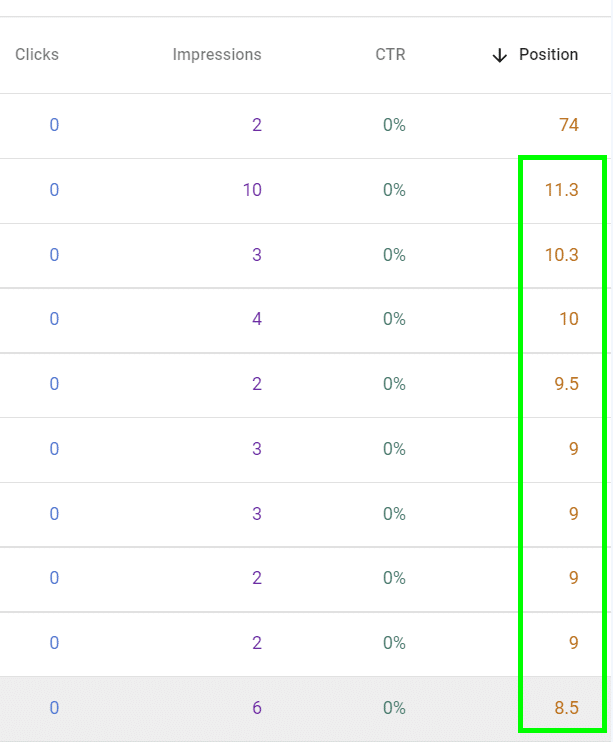This screenshot has height=742, width=613.
Task: Sort by the Impressions column header
Action: [x=217, y=55]
